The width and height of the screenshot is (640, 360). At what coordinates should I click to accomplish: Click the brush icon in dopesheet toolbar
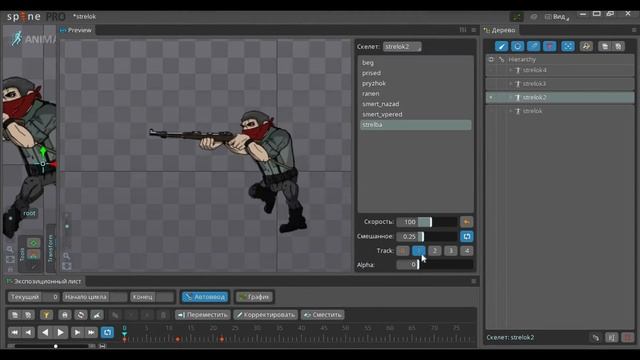[97, 315]
